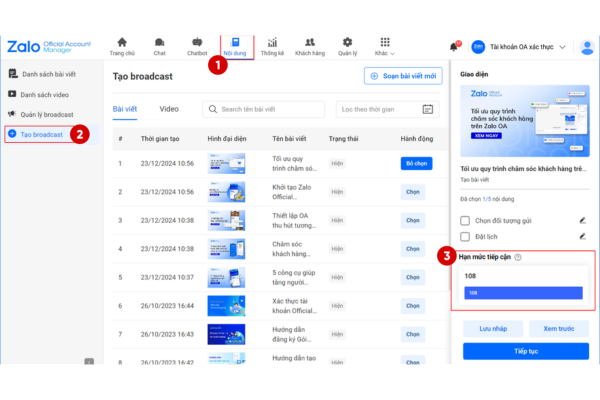600x400 pixels.
Task: Open thumbnail of Xác thực tài khoản article
Action: click(x=226, y=305)
